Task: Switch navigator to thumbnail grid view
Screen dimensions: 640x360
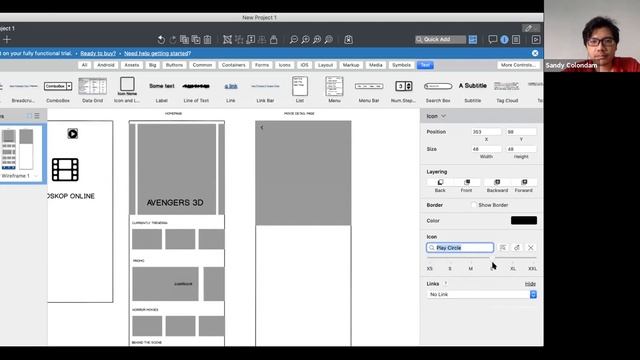Action: point(29,116)
